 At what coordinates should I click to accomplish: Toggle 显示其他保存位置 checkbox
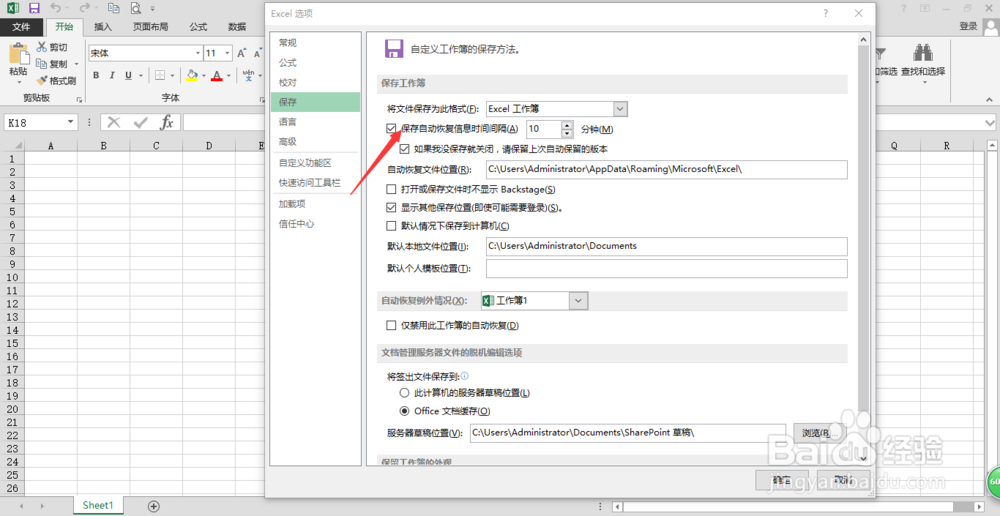pos(392,208)
